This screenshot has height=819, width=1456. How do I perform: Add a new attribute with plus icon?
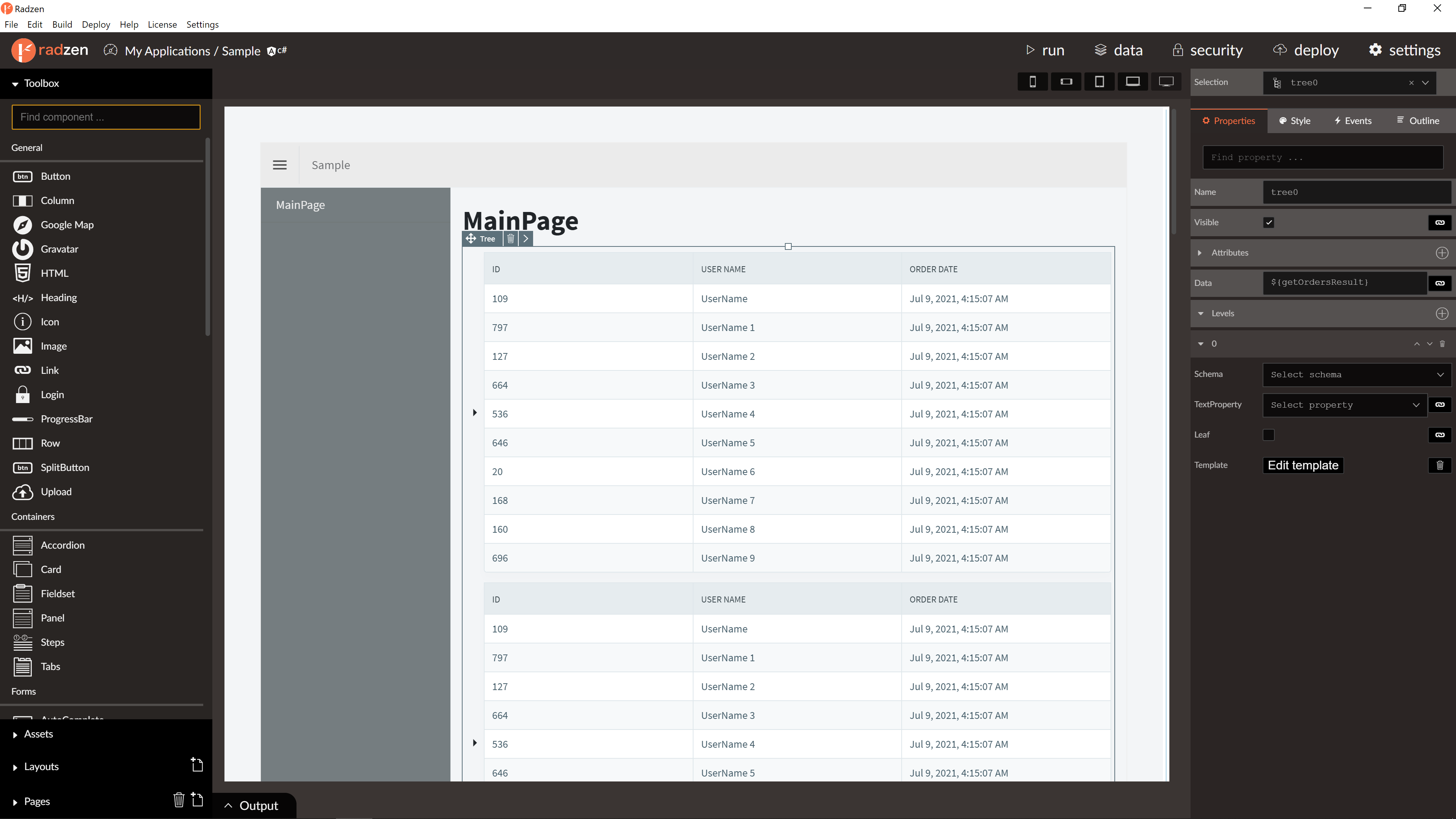1442,253
